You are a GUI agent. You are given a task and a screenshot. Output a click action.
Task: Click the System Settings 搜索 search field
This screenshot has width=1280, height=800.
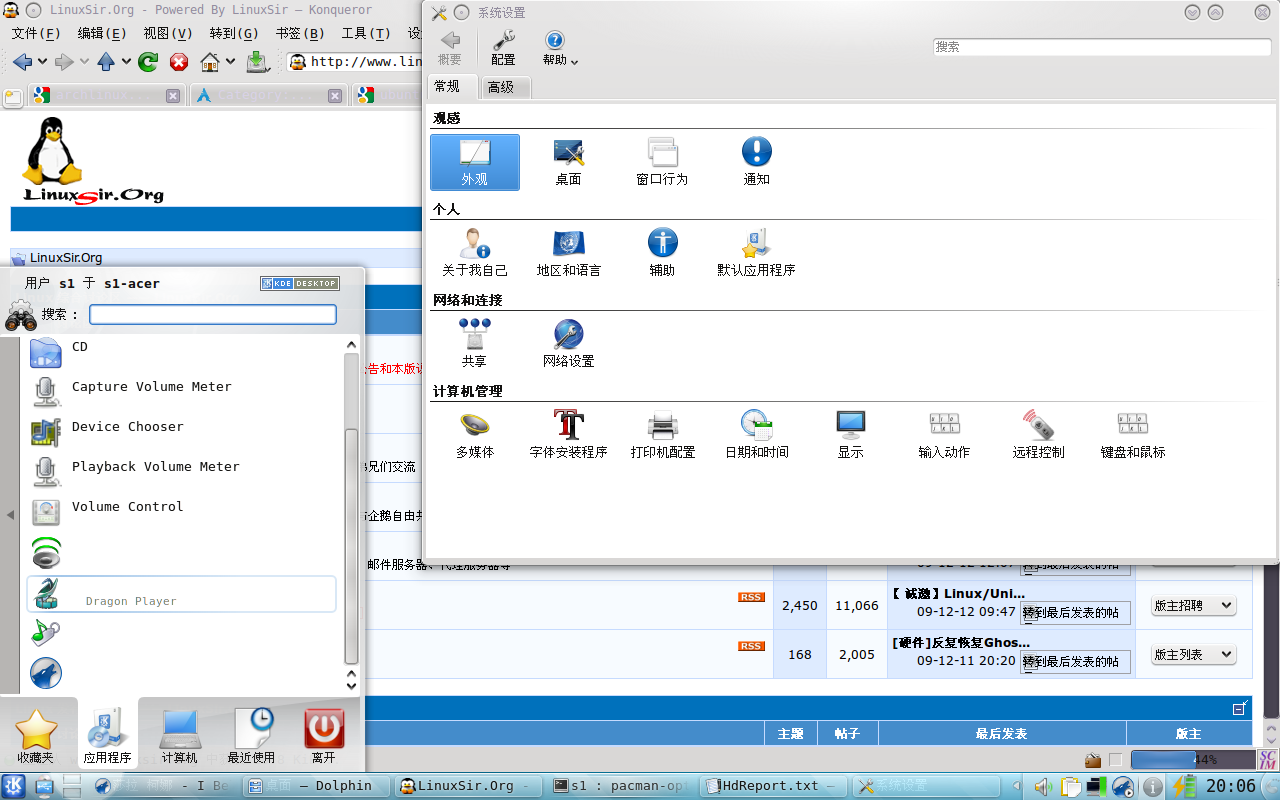tap(1101, 47)
